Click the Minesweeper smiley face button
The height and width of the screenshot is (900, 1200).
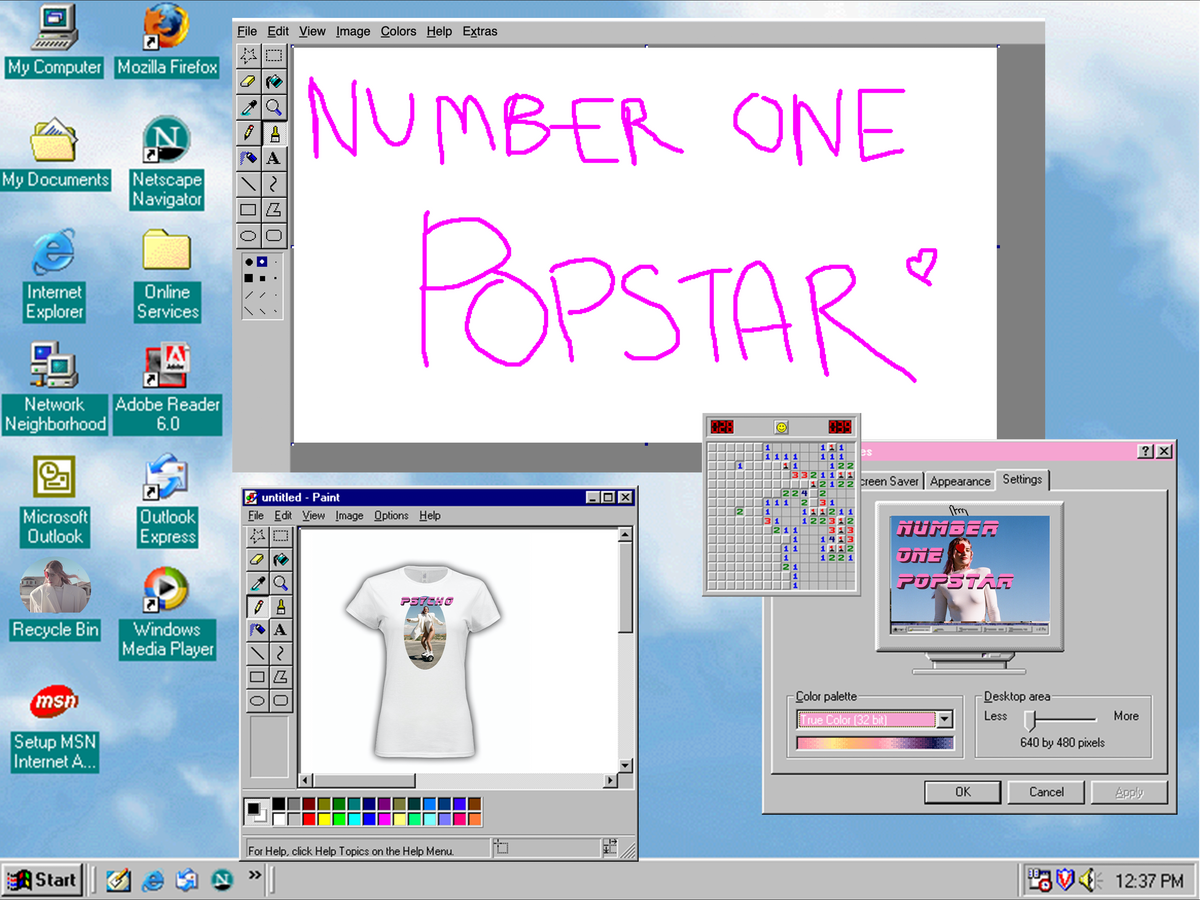(x=781, y=427)
